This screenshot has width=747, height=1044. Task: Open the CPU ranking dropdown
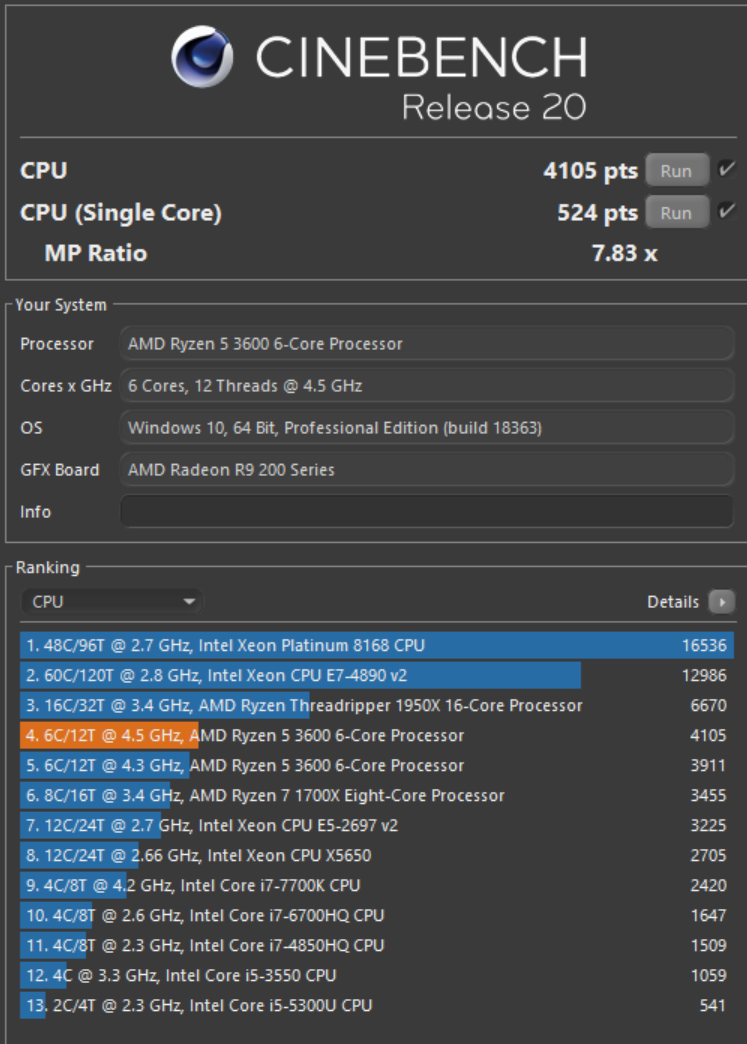112,602
